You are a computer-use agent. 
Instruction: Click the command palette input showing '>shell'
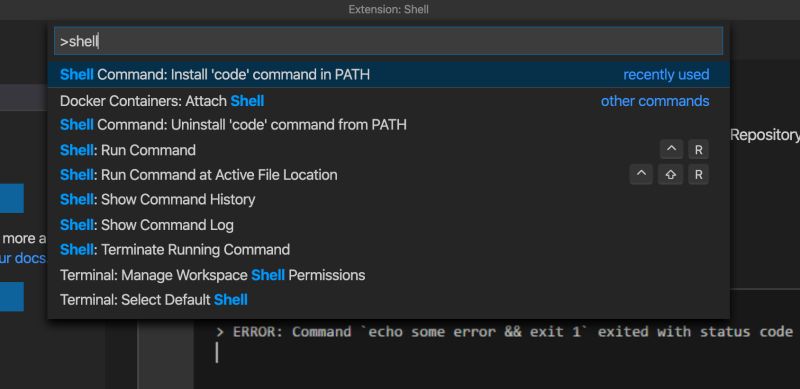point(388,41)
